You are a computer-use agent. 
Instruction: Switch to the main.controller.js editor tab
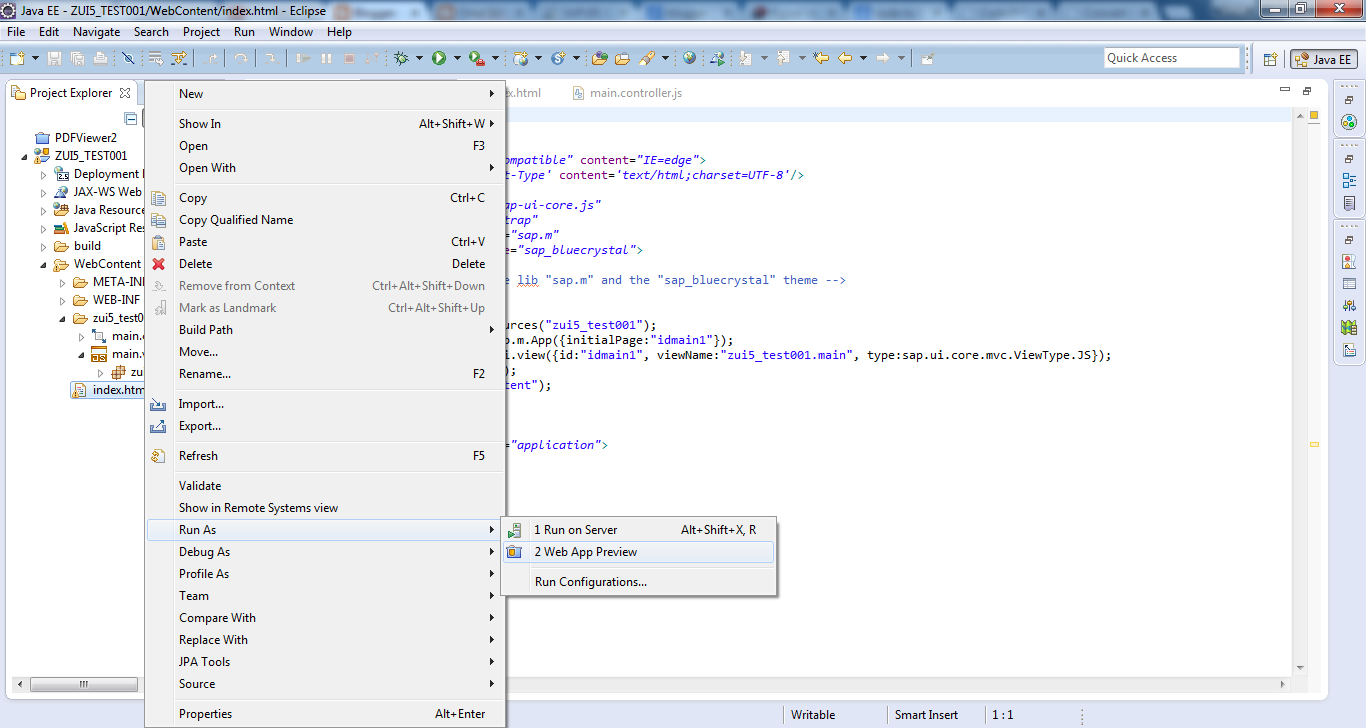[635, 93]
